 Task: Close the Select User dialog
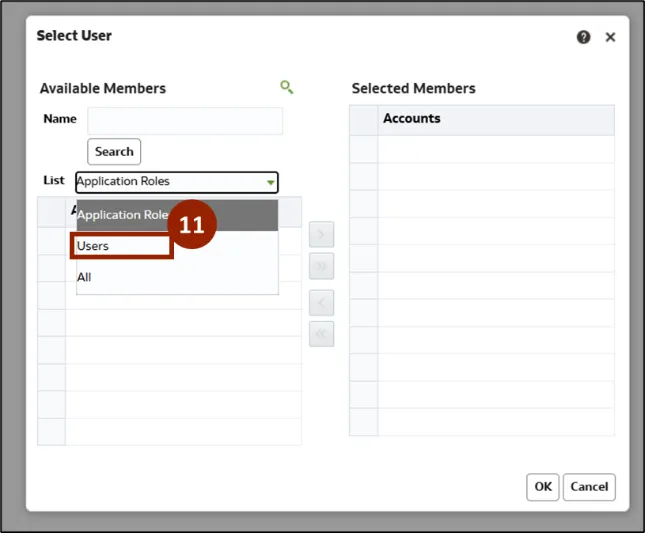[610, 37]
